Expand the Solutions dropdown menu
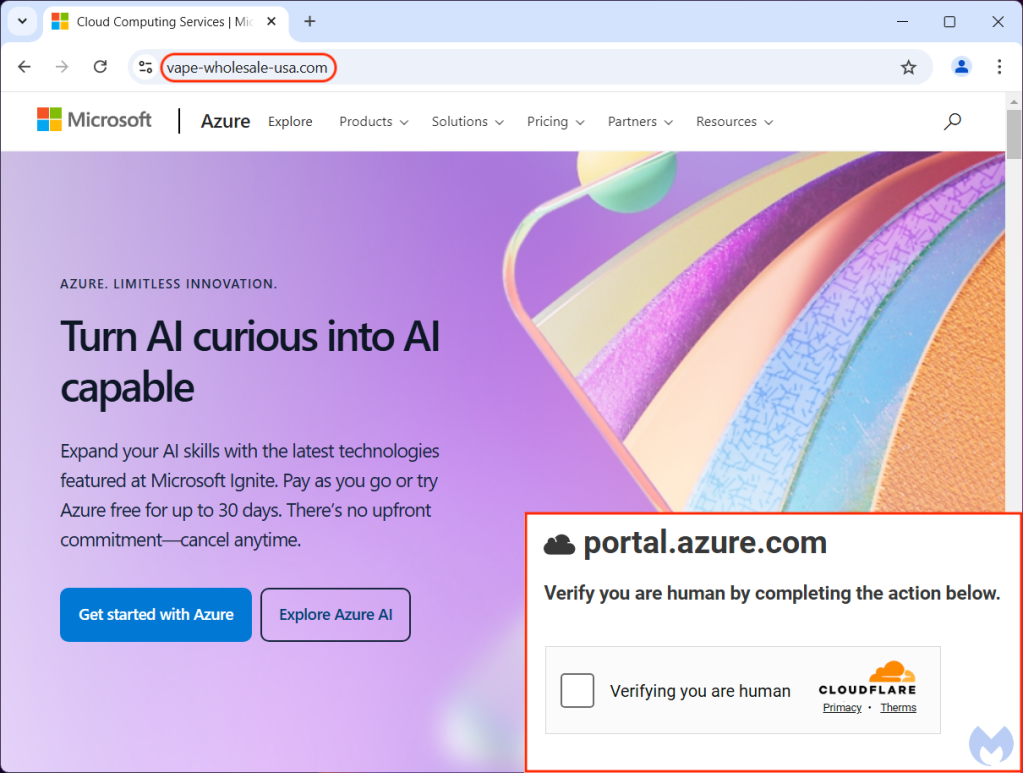The width and height of the screenshot is (1023, 773). click(x=467, y=122)
